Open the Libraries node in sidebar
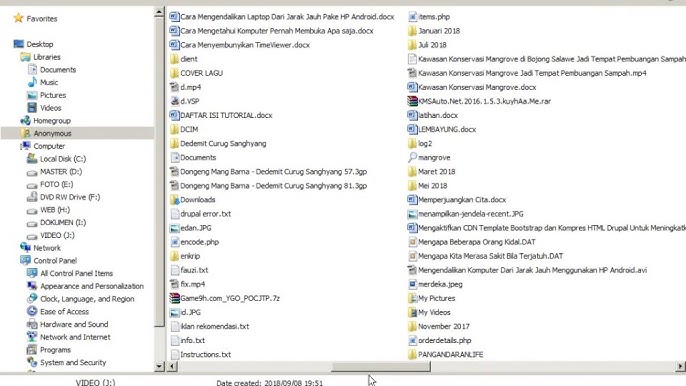686x386 pixels. (47, 57)
